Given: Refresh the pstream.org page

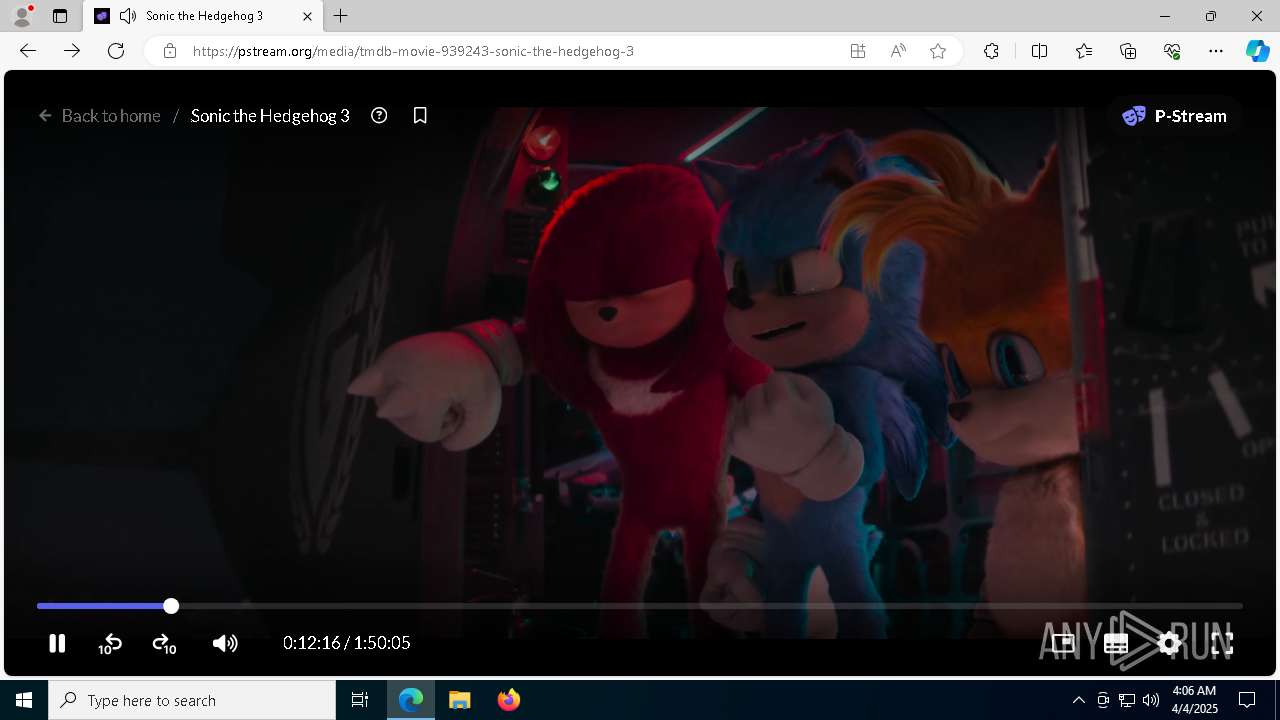Looking at the screenshot, I should (x=116, y=51).
